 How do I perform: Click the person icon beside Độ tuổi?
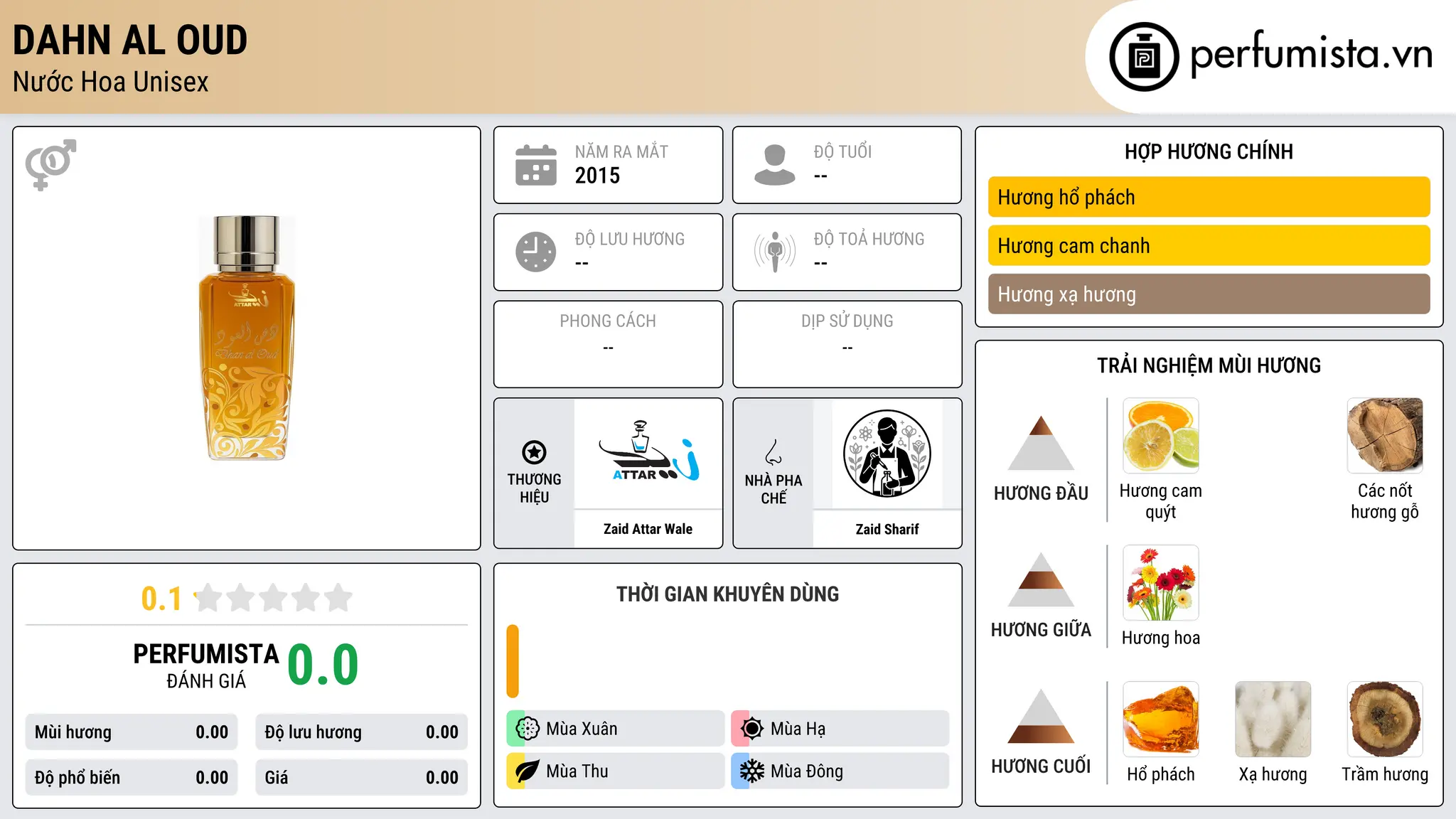coord(775,165)
